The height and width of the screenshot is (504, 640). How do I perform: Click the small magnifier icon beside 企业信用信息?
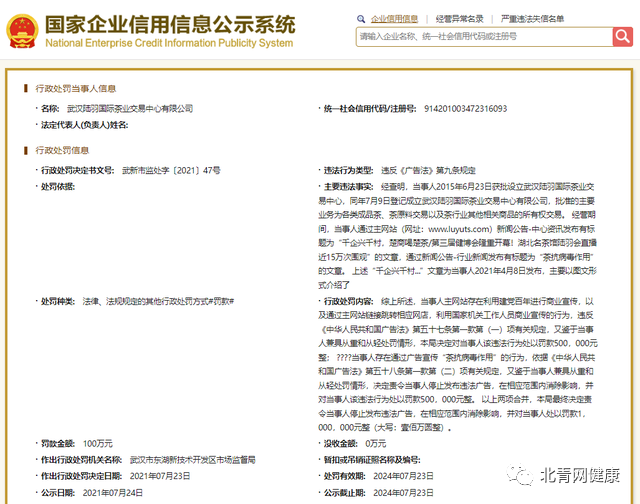[361, 19]
